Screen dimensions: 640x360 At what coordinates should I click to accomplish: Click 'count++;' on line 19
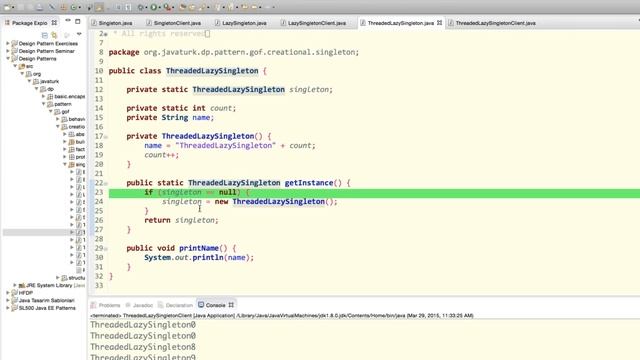(x=162, y=155)
